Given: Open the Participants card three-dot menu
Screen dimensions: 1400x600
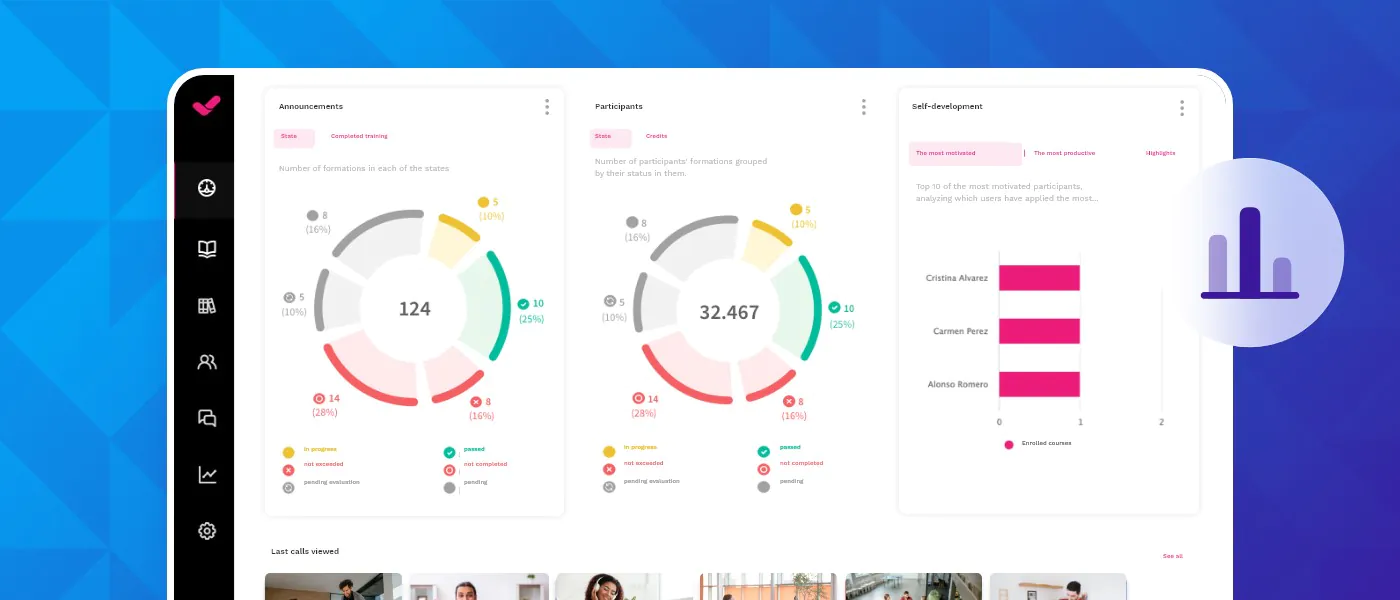Looking at the screenshot, I should coord(863,107).
